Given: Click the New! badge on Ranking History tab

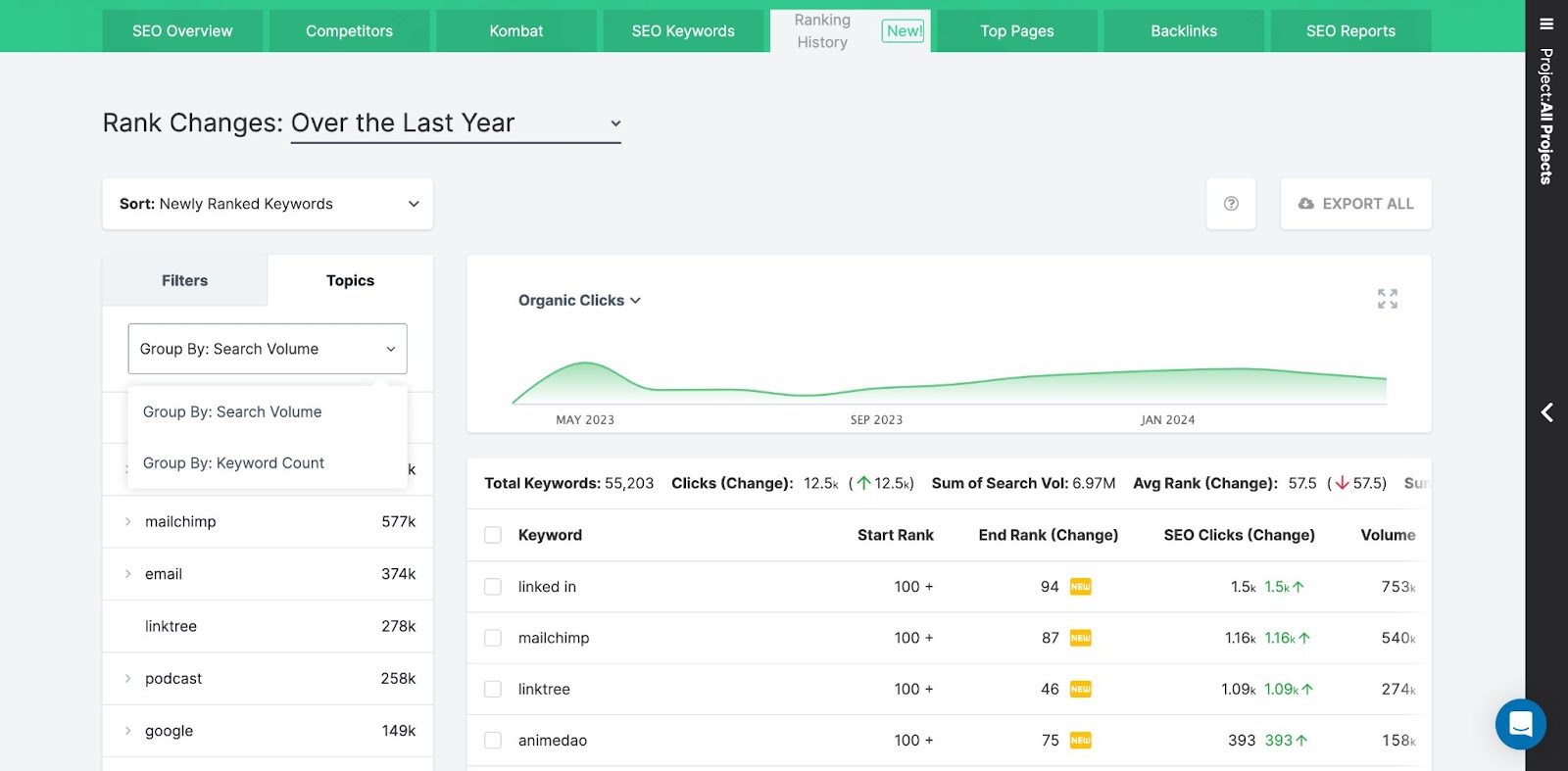Looking at the screenshot, I should coord(904,30).
